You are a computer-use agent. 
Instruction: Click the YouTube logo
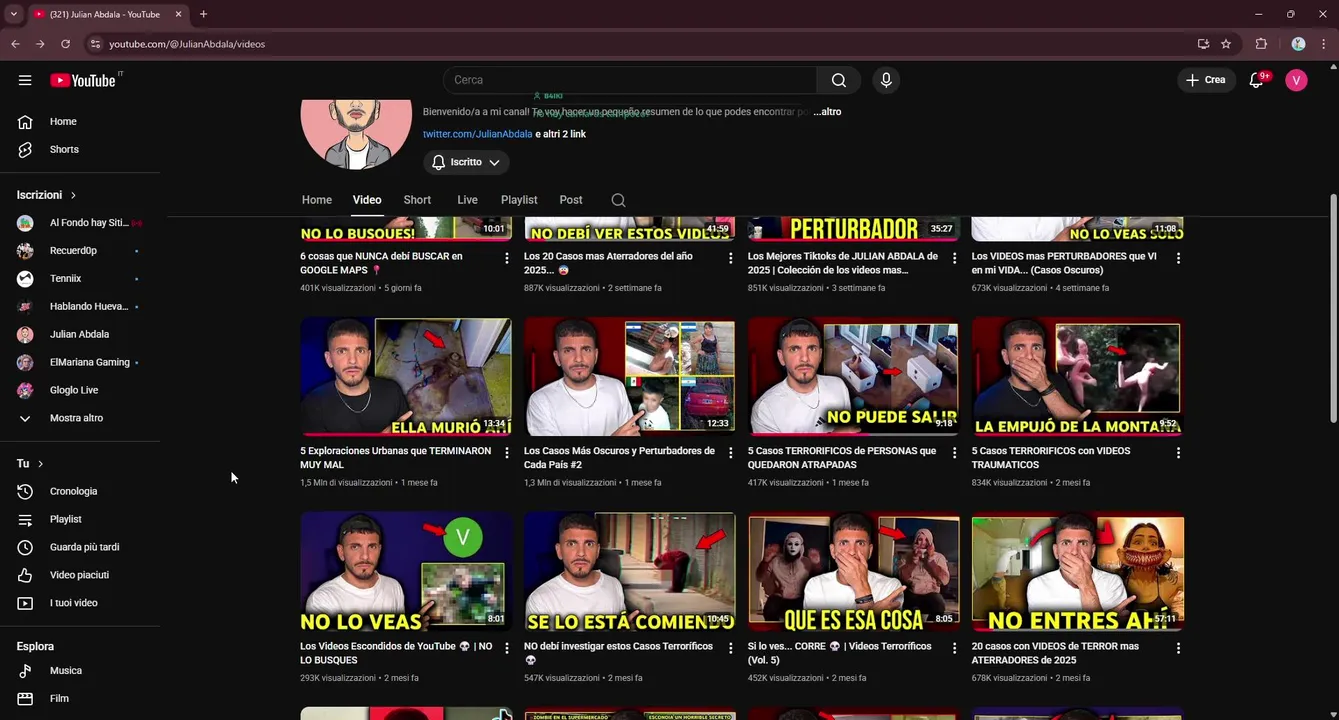click(86, 80)
